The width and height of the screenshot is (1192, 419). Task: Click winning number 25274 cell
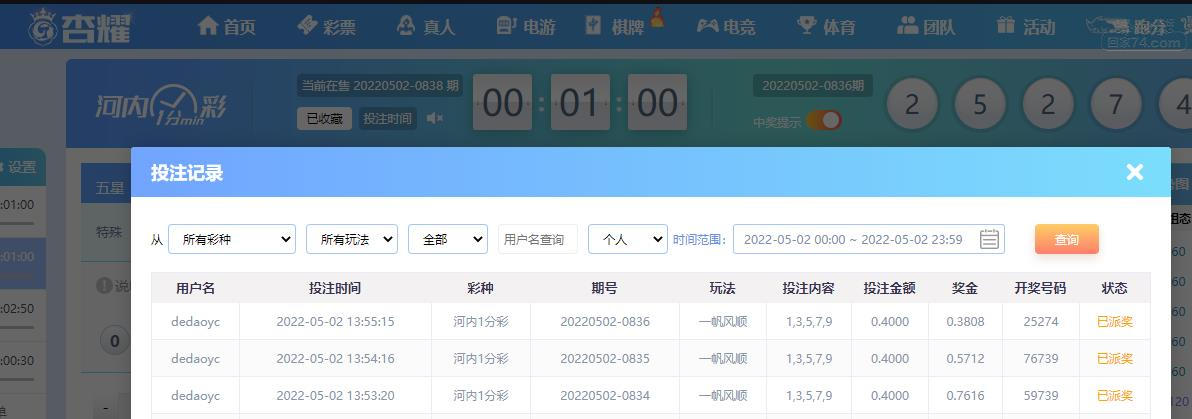click(x=1041, y=322)
